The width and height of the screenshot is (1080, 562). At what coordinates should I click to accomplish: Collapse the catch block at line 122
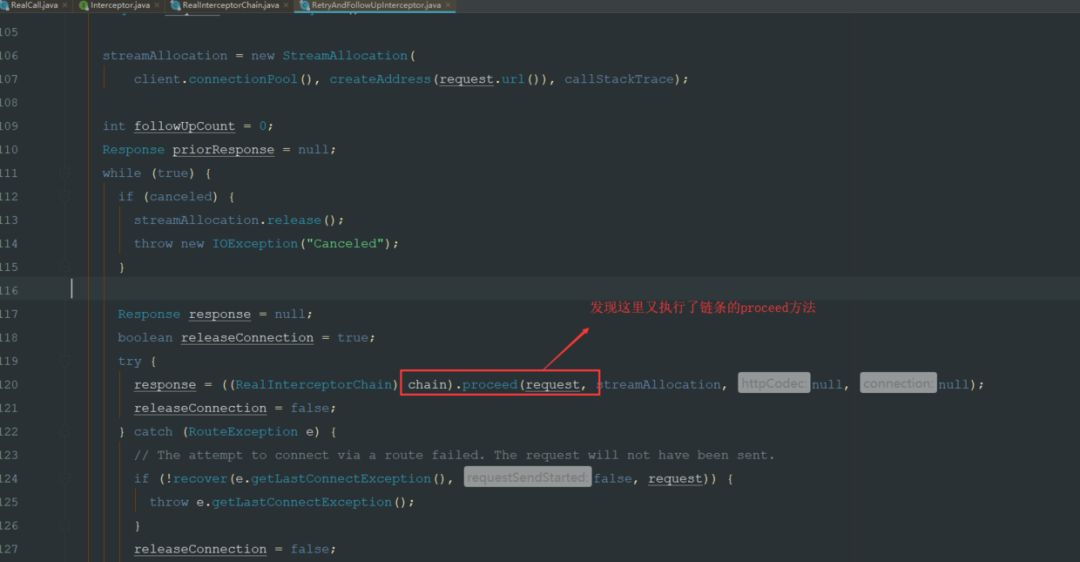(x=67, y=431)
